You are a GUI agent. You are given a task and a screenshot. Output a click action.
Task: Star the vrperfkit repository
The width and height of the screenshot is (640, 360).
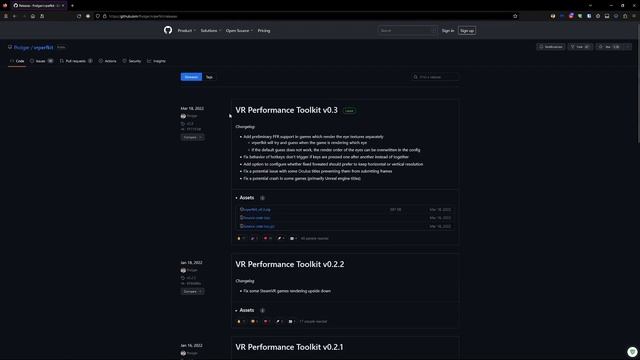click(608, 47)
